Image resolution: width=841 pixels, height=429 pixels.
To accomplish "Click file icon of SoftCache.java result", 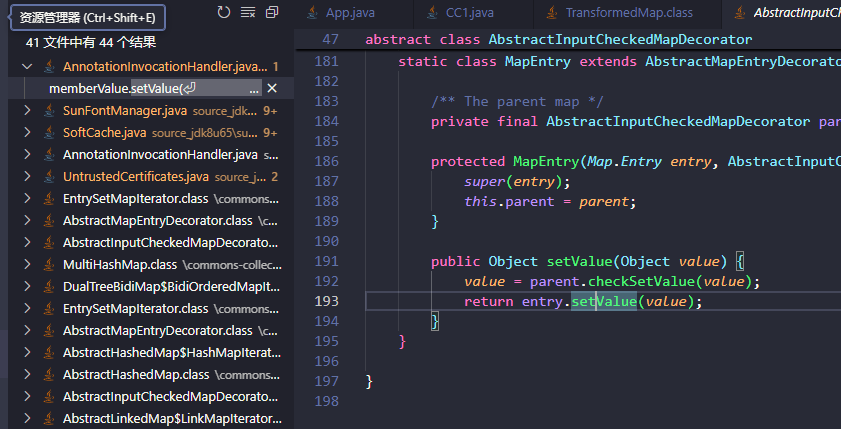I will [x=49, y=133].
